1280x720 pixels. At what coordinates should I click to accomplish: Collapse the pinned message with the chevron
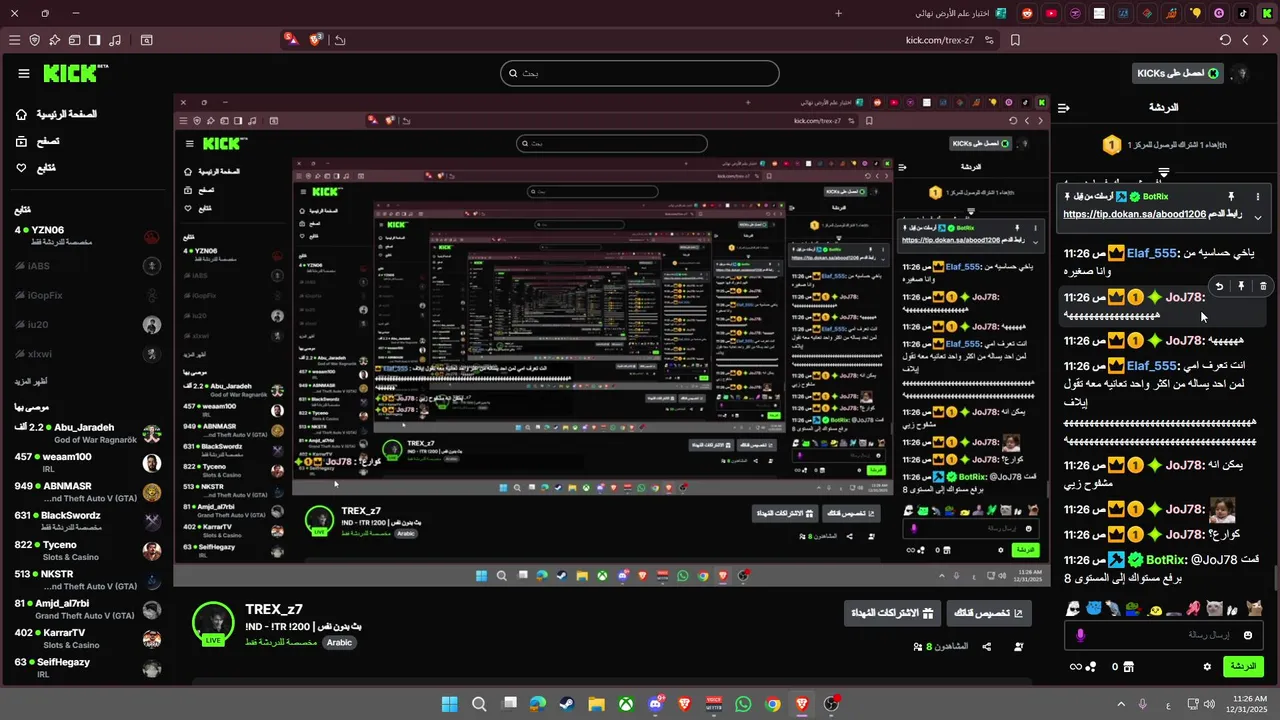[x=1258, y=217]
